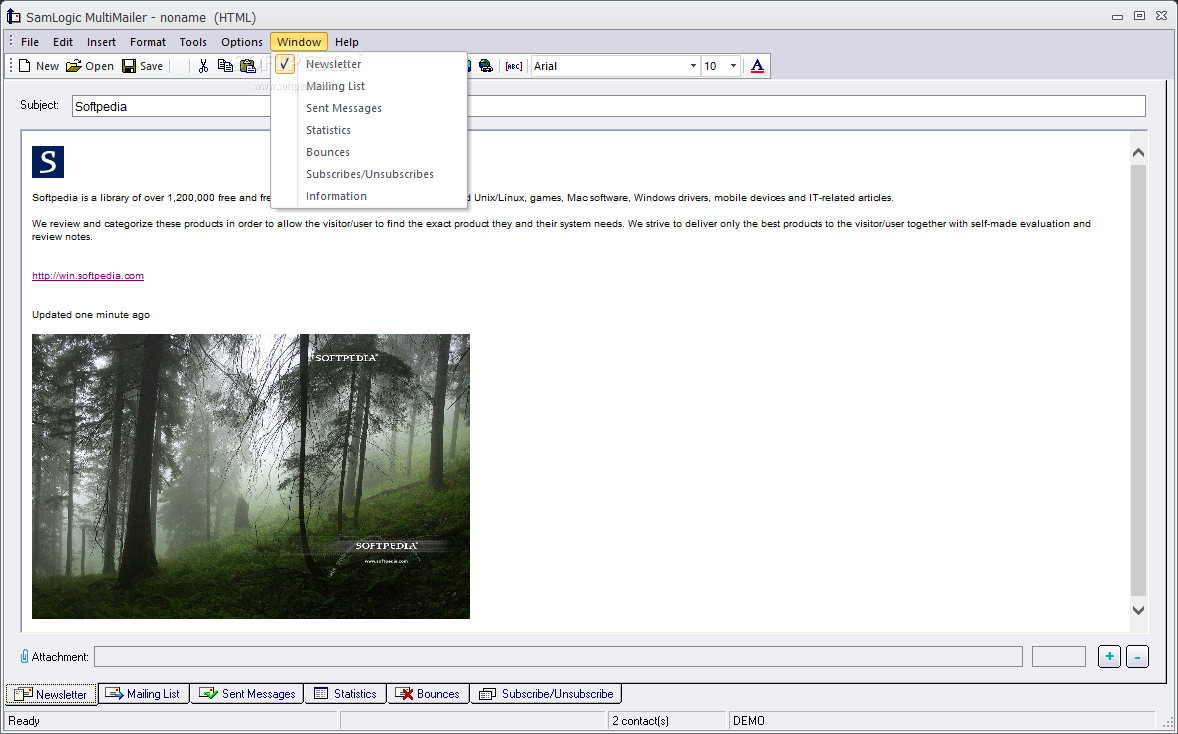
Task: Click the New document toolbar button
Action: (38, 66)
